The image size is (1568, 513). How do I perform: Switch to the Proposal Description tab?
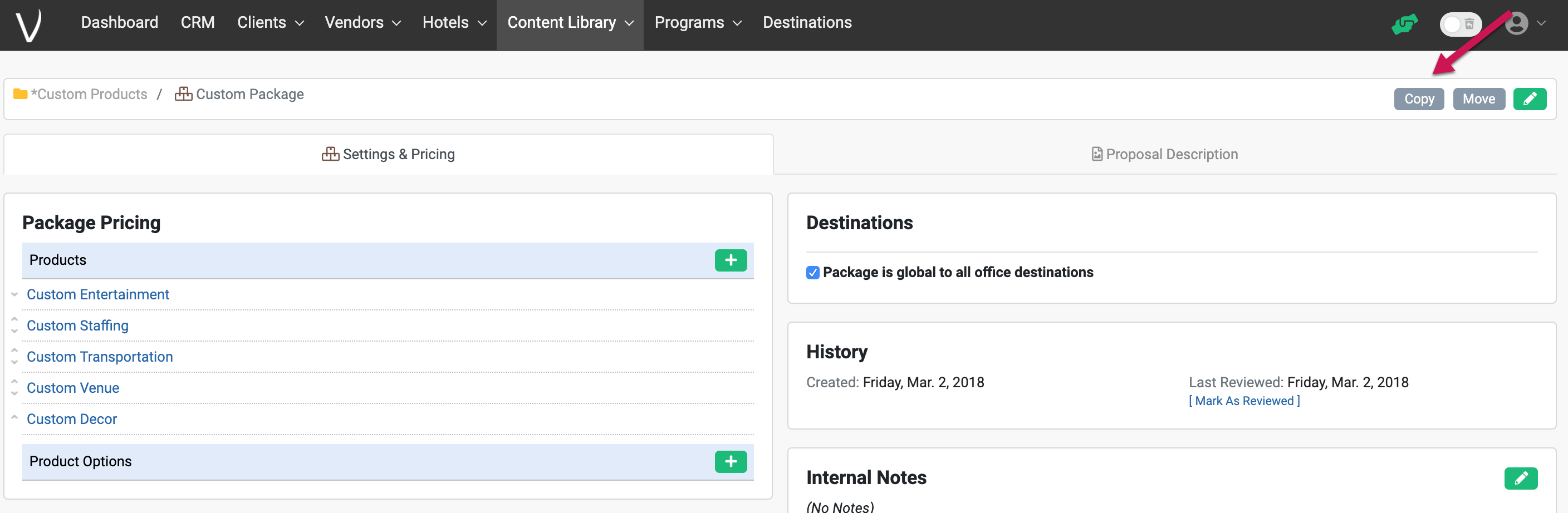click(1164, 155)
